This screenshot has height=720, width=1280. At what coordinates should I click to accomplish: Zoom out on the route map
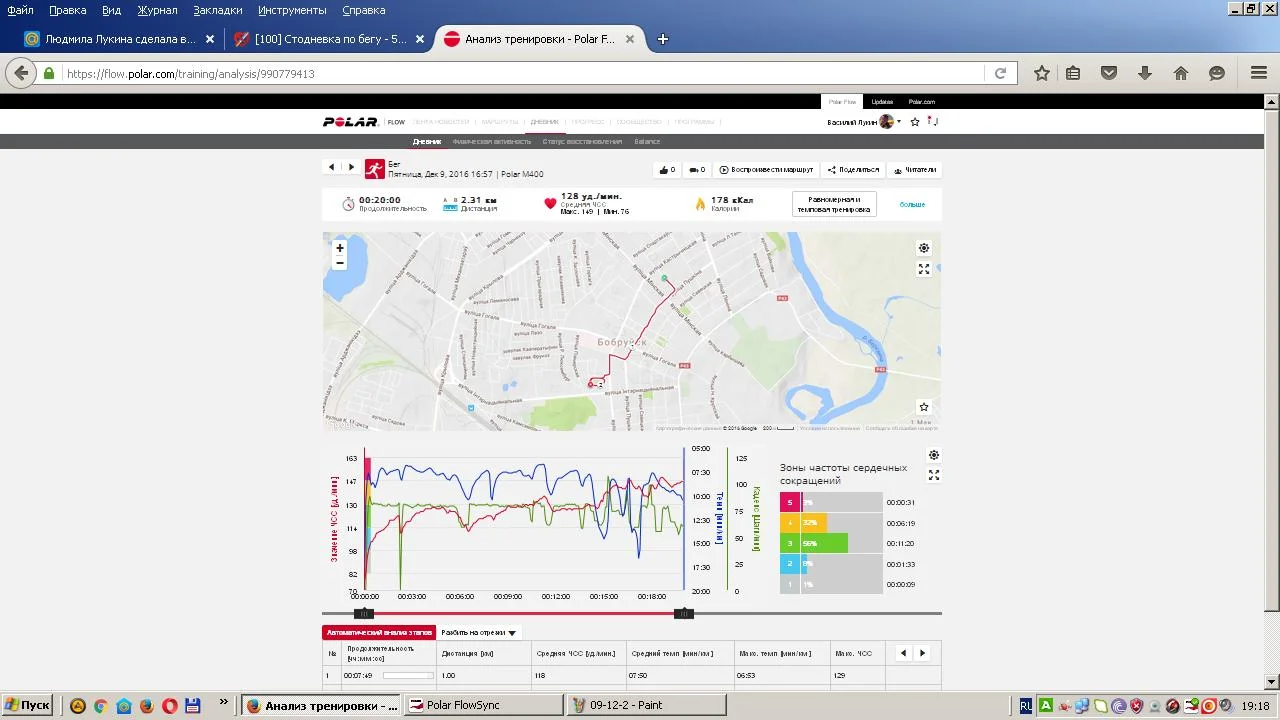(340, 263)
